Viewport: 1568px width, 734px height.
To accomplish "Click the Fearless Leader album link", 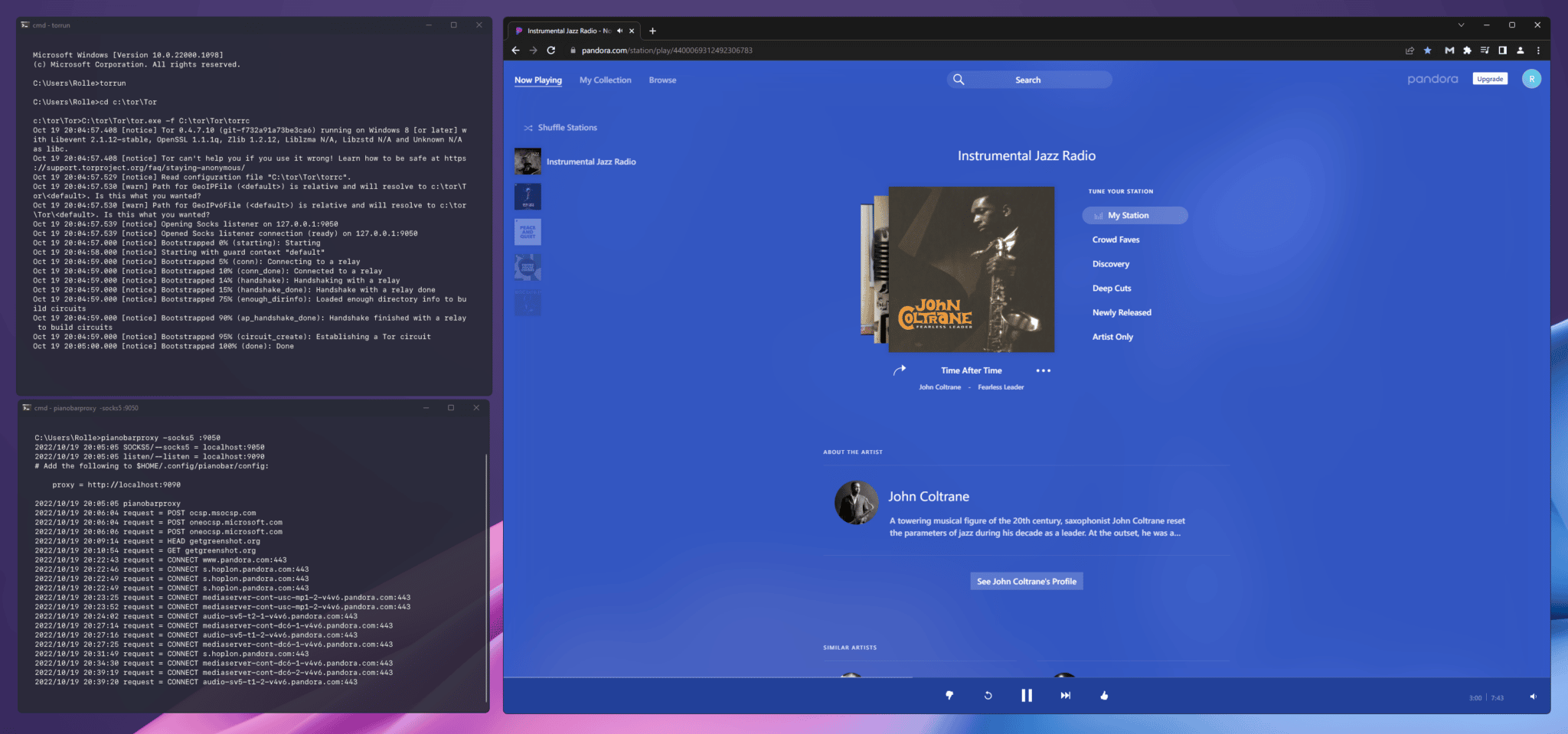I will tap(1001, 387).
